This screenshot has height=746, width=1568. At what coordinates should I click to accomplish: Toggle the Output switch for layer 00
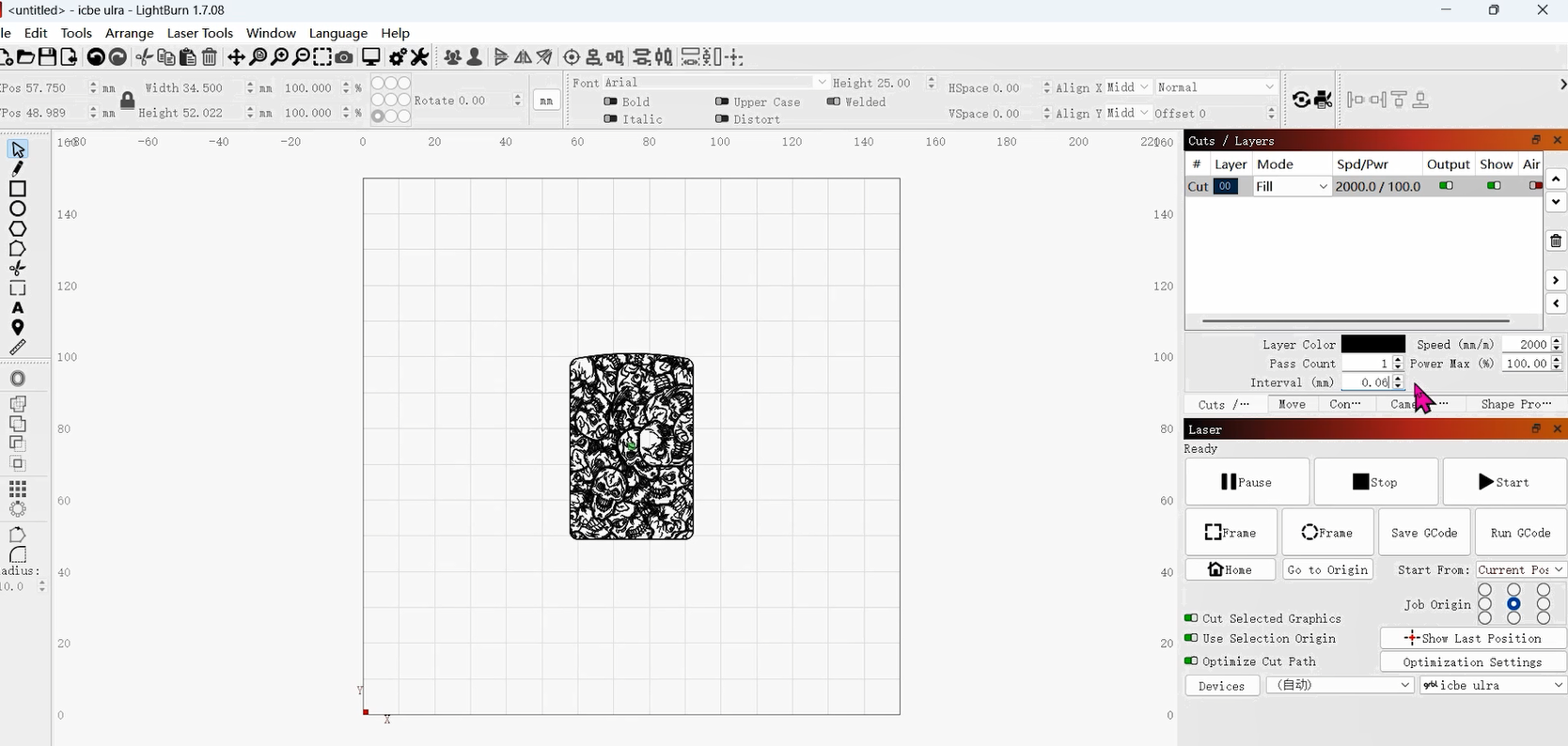(1447, 186)
